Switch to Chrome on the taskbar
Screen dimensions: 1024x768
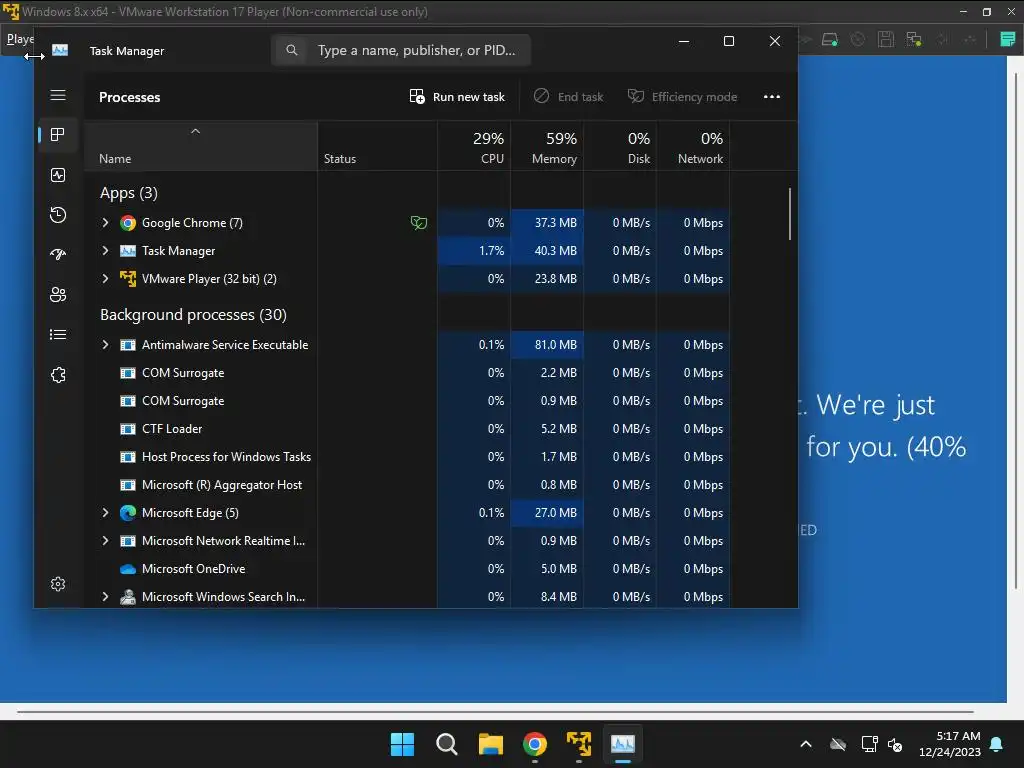coord(535,744)
